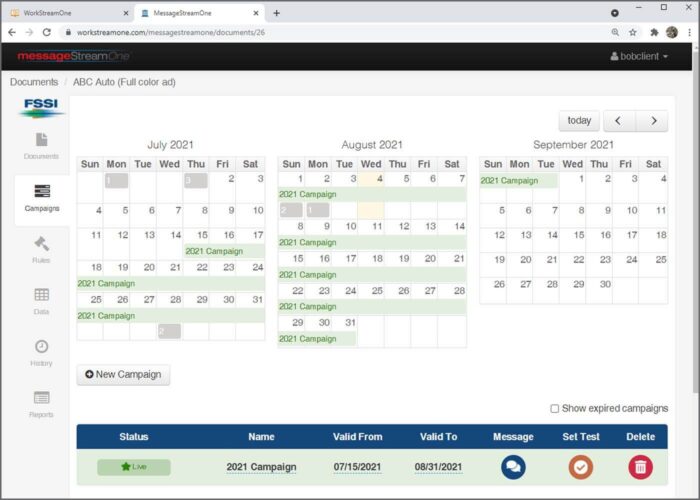
Task: Go back in browser history
Action: 12,32
